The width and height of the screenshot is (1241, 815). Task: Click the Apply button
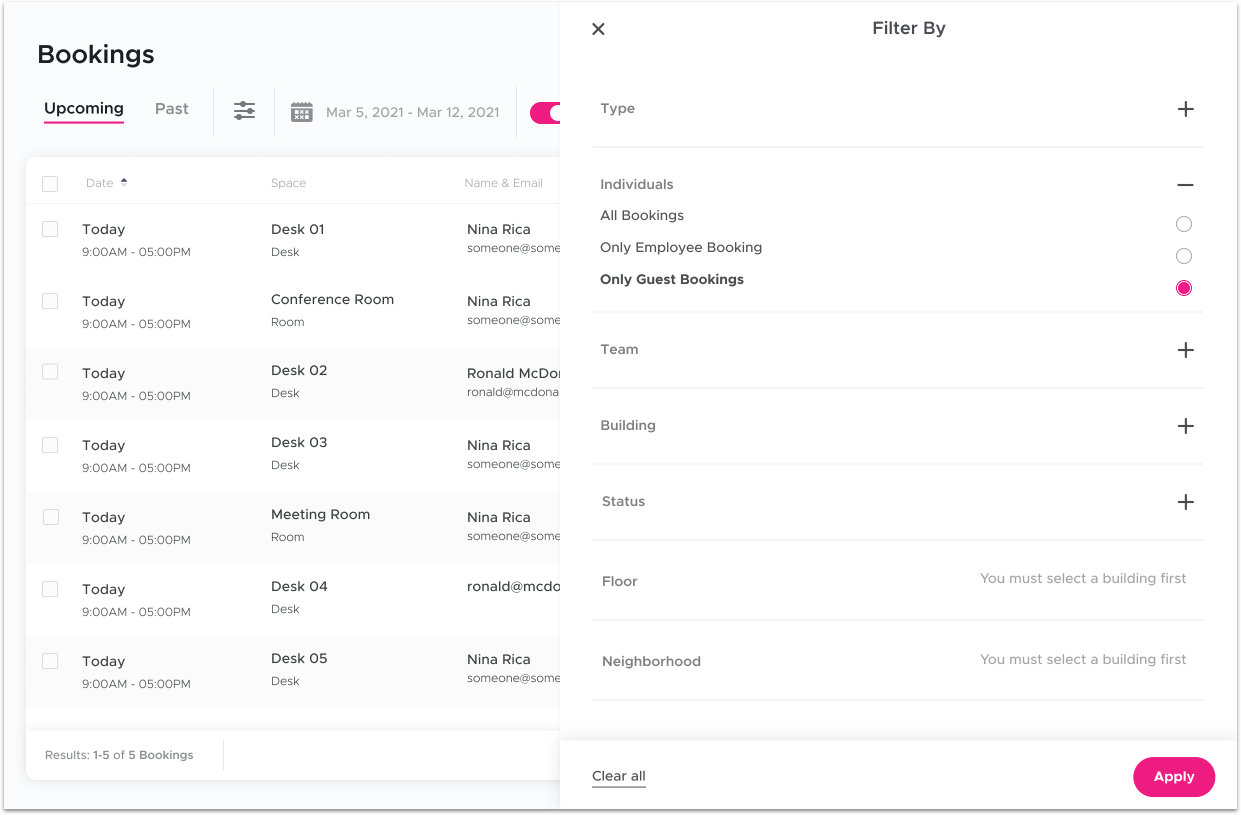coord(1174,777)
